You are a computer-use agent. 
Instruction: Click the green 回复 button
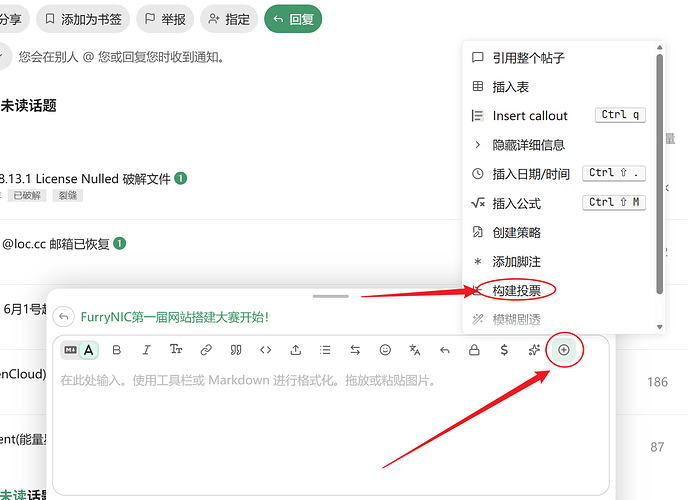tap(293, 19)
